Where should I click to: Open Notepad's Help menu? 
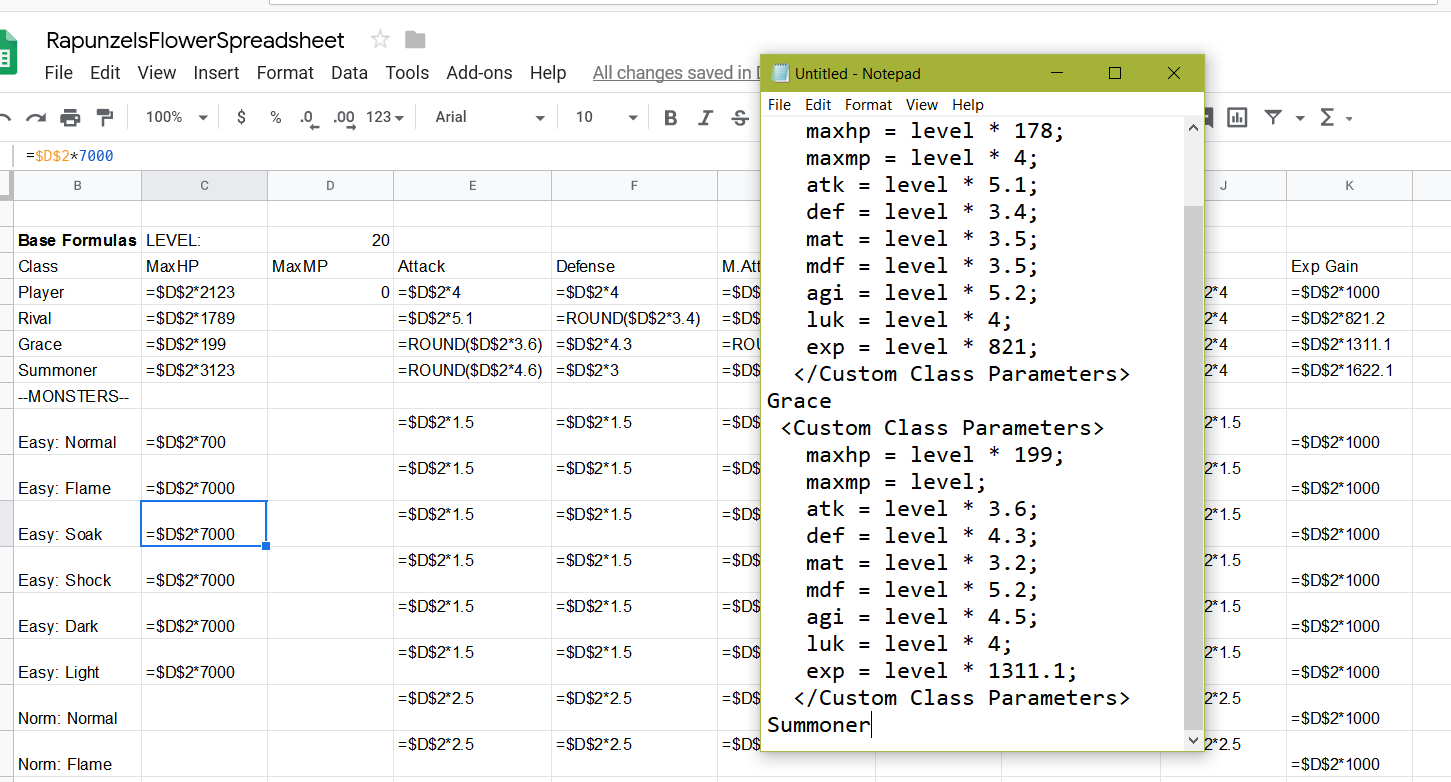pyautogui.click(x=968, y=104)
